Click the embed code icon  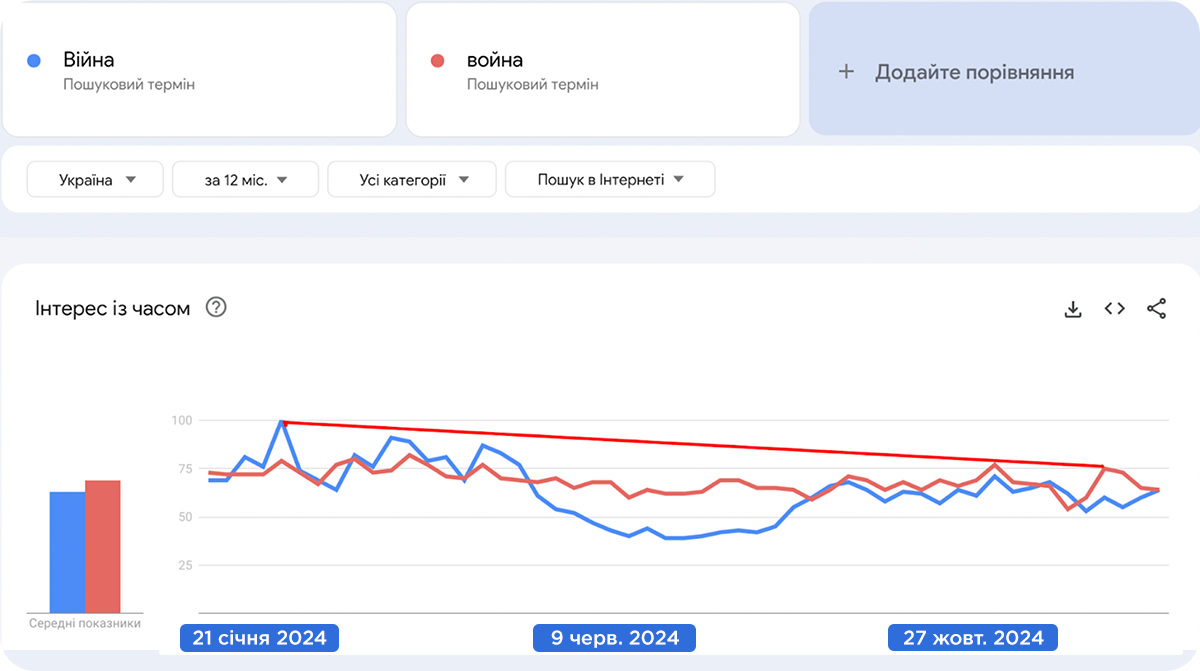[x=1115, y=309]
